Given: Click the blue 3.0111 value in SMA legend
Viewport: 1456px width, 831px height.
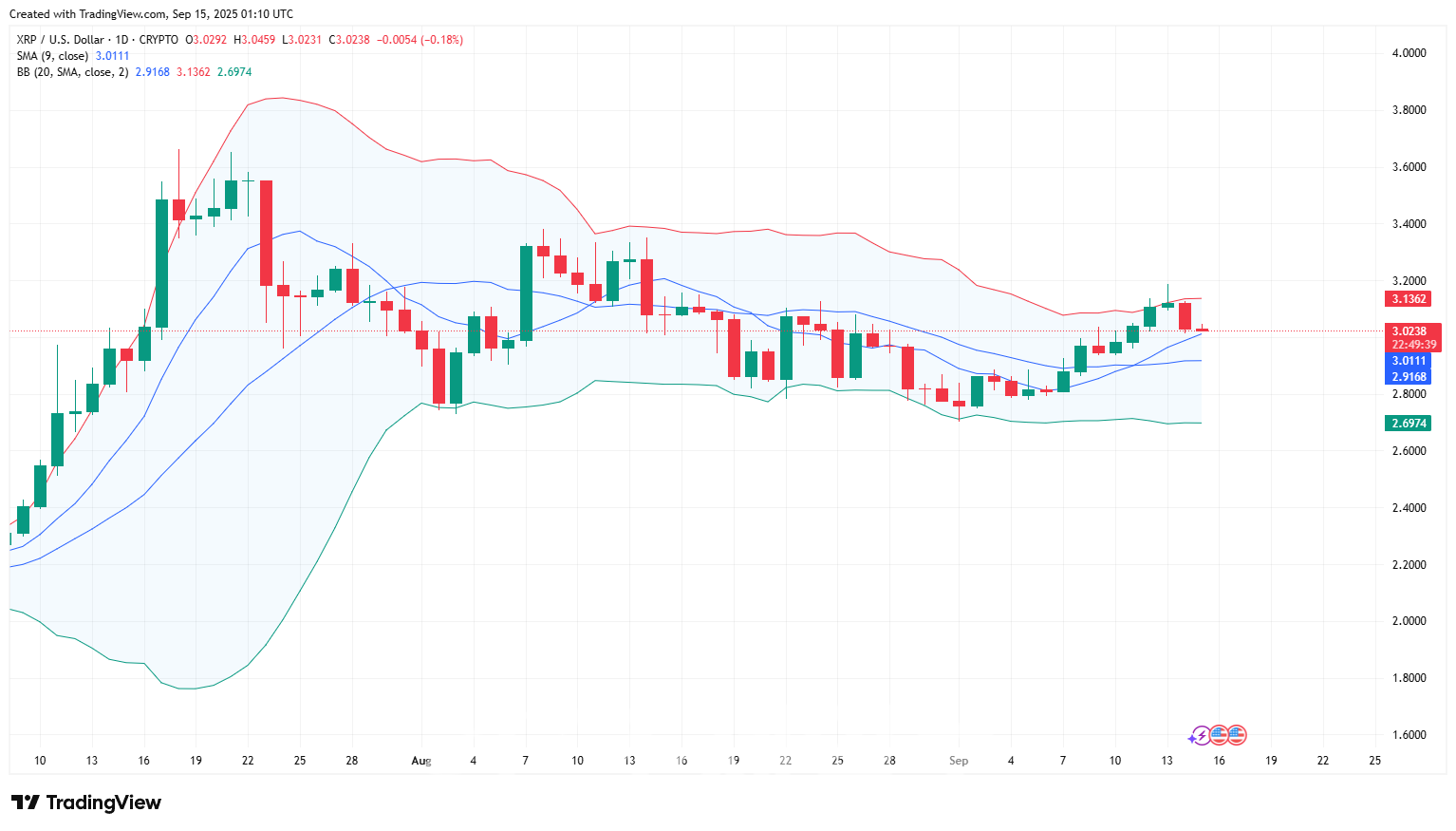Looking at the screenshot, I should [x=112, y=56].
